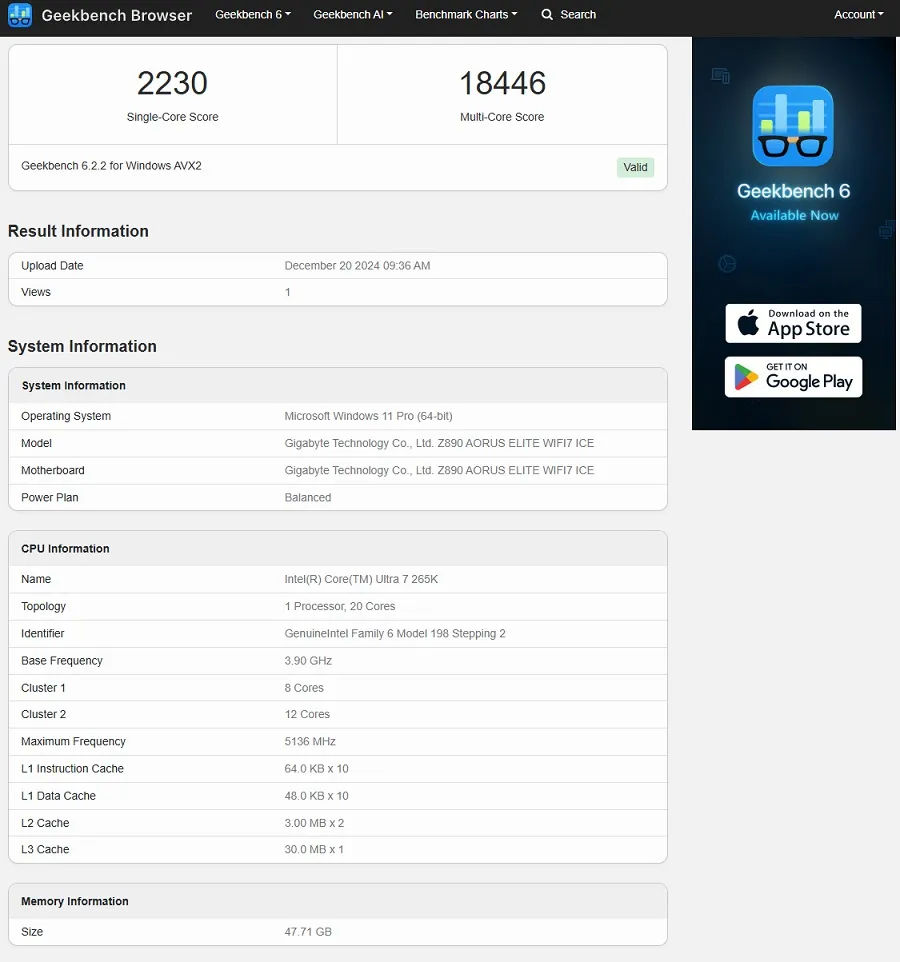
Task: Click the Motherboard label
Action: (53, 470)
